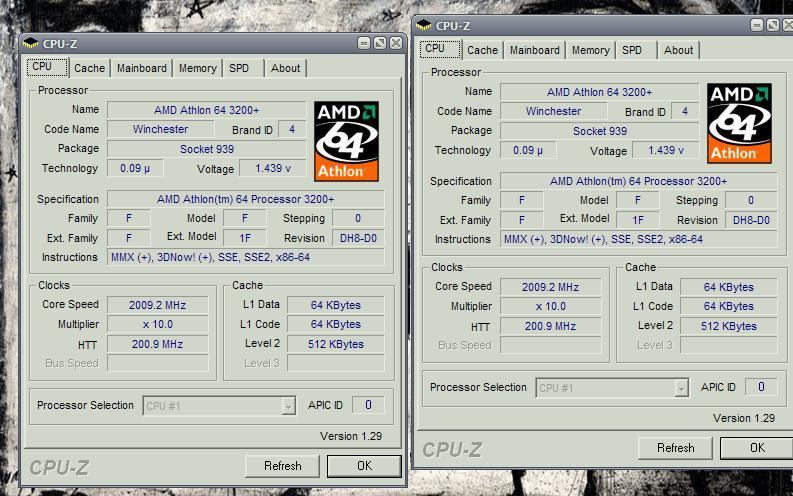Minimize the right CPU-Z window
The width and height of the screenshot is (793, 496).
[757, 25]
